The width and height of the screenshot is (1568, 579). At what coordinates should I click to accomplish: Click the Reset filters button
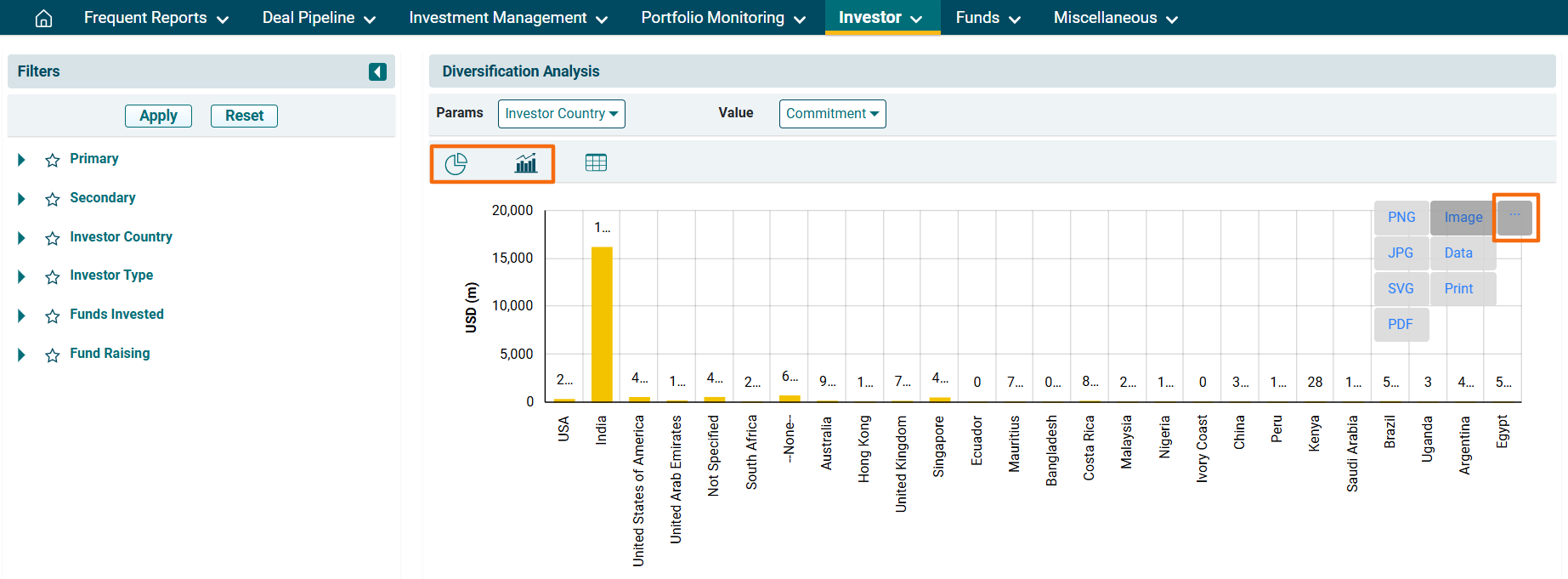pyautogui.click(x=244, y=116)
